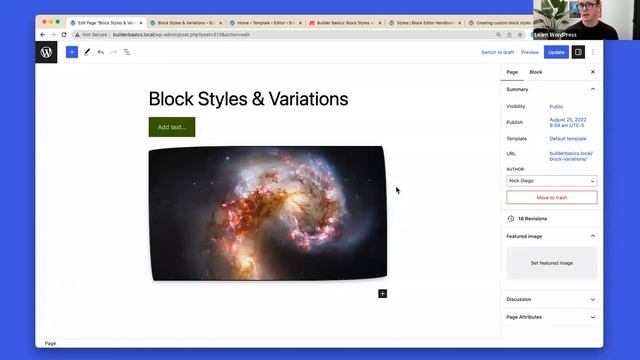The image size is (640, 360).
Task: Close the Home Template Editor browser tab
Action: click(300, 23)
